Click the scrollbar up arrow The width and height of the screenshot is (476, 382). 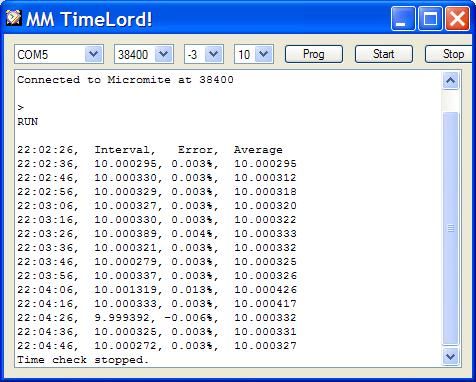451,80
